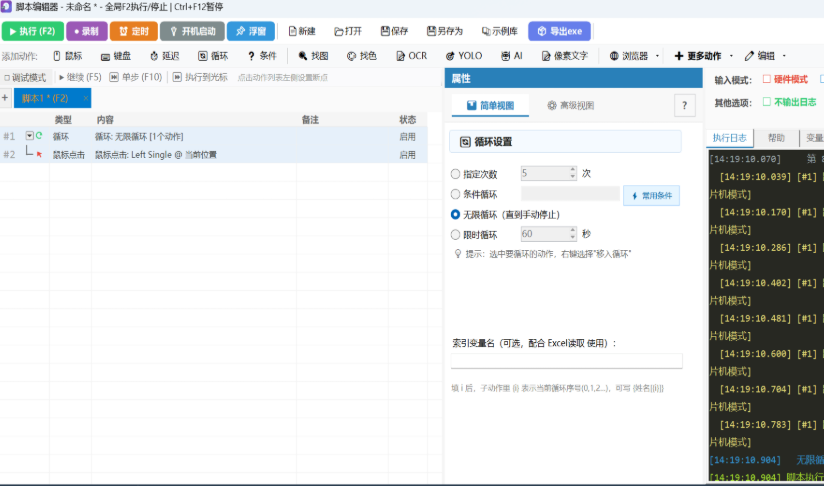The height and width of the screenshot is (486, 824).
Task: Add a 条件 condition action
Action: click(x=262, y=56)
